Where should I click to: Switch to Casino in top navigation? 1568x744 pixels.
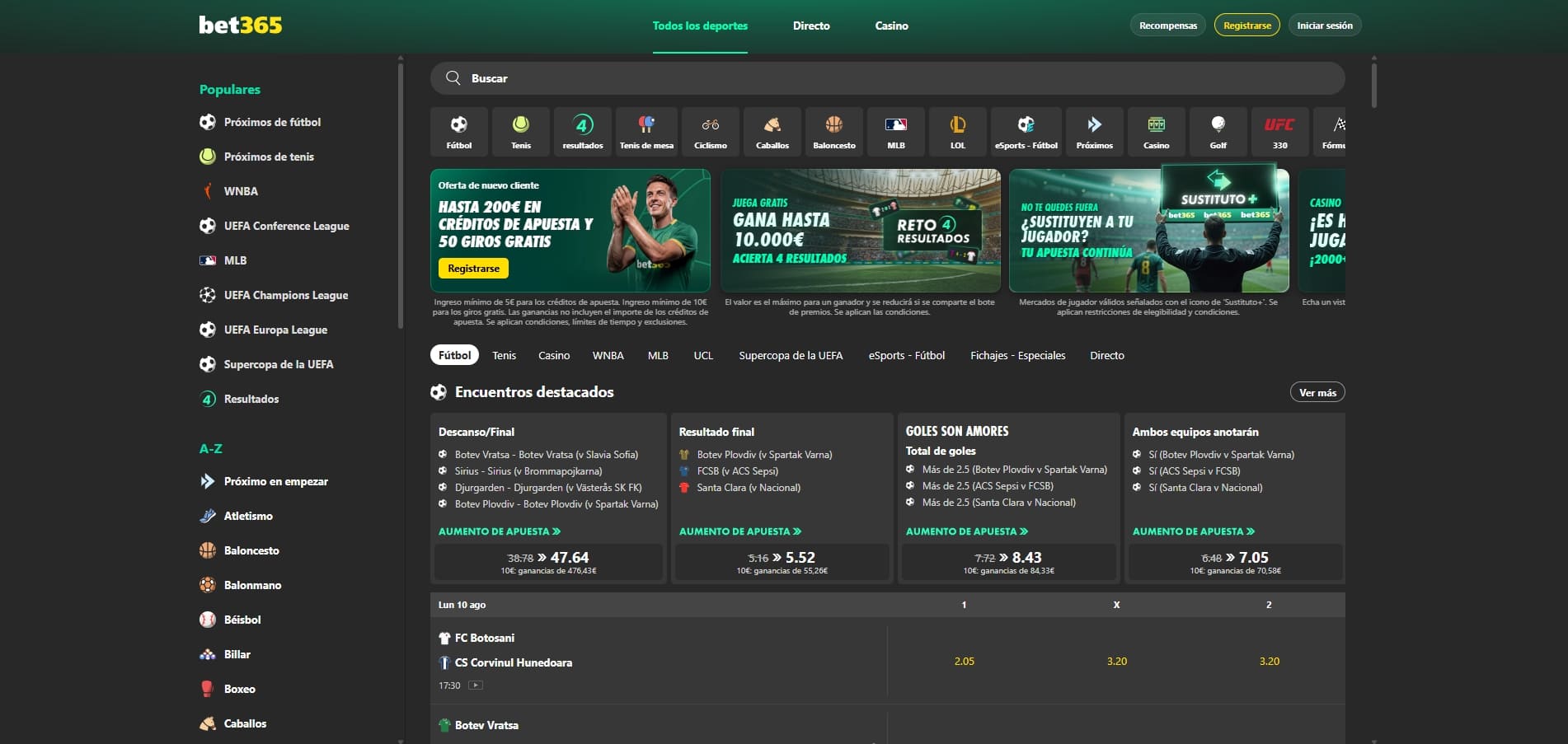(x=891, y=26)
